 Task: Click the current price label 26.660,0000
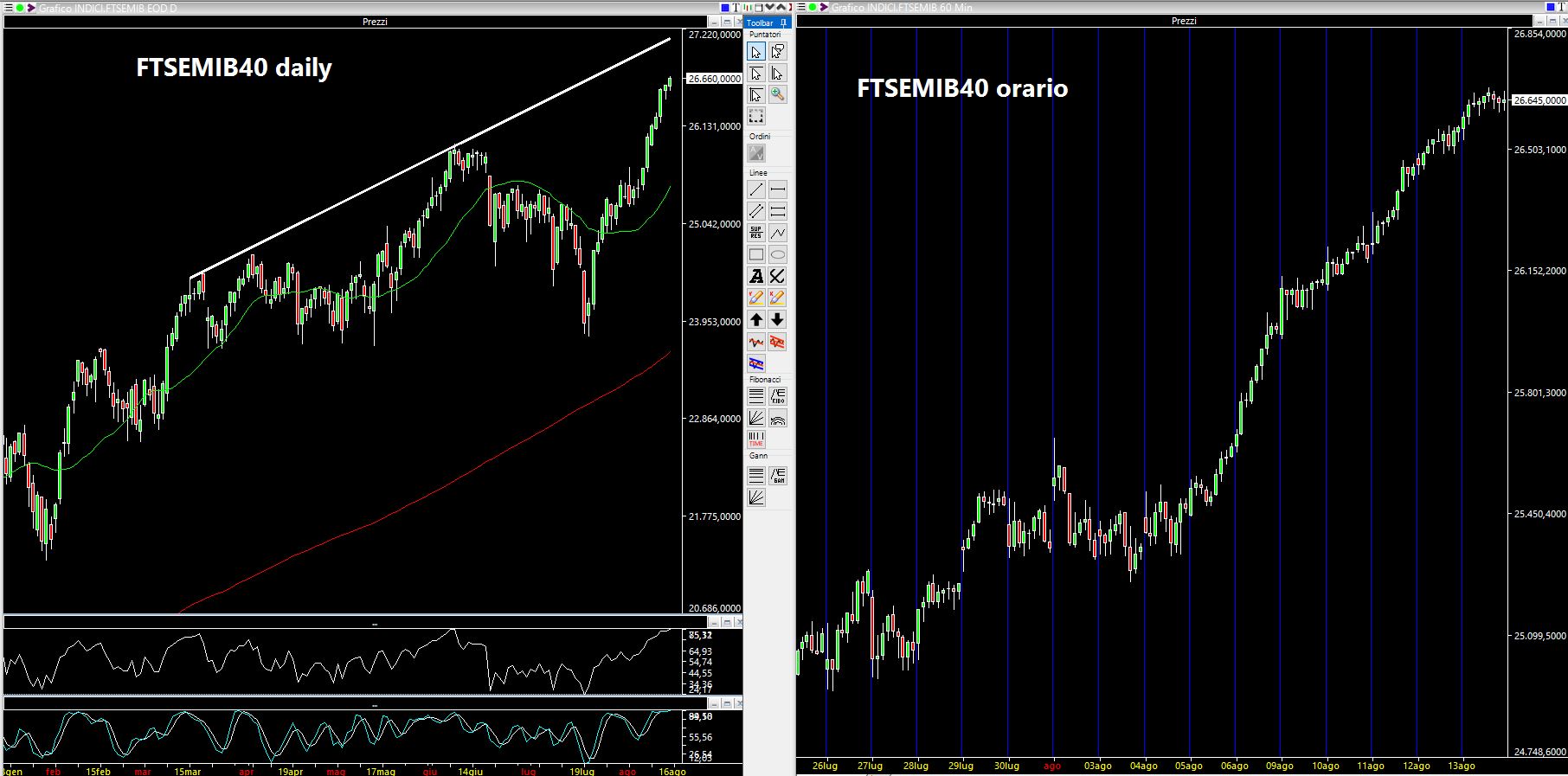(x=714, y=79)
